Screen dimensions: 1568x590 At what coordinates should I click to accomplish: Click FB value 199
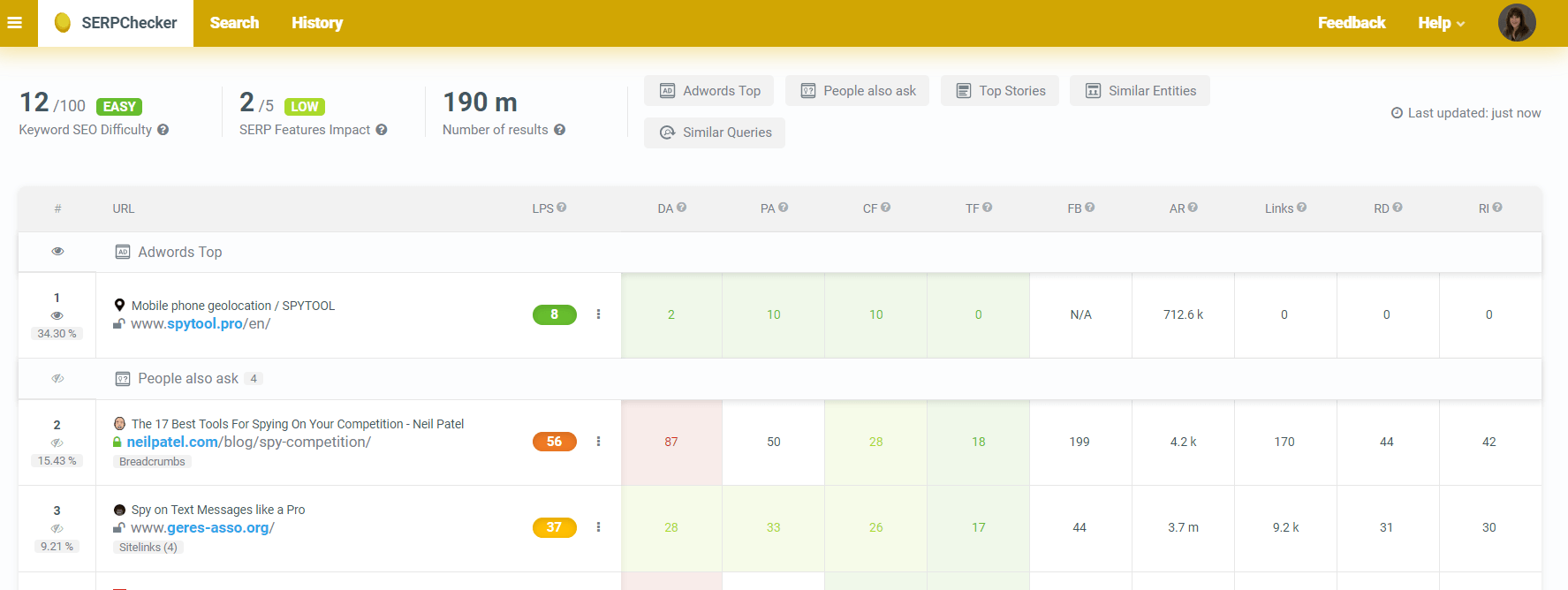(x=1079, y=442)
